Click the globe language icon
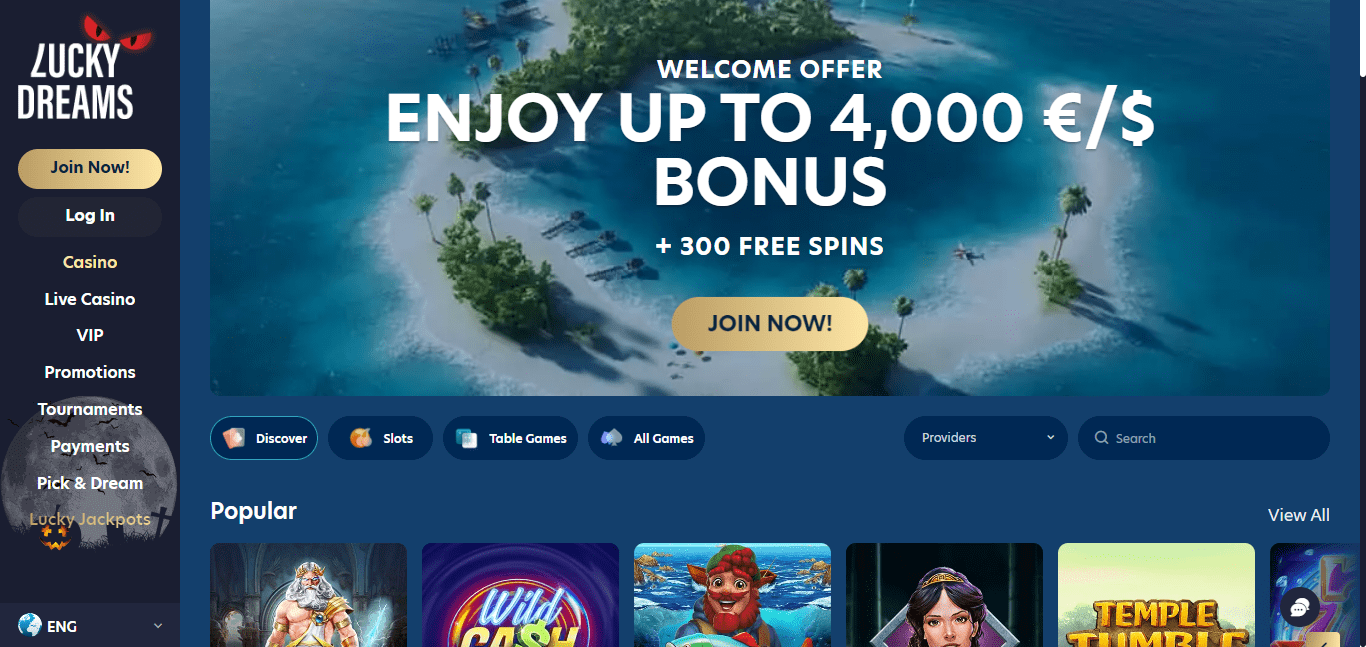 point(29,626)
